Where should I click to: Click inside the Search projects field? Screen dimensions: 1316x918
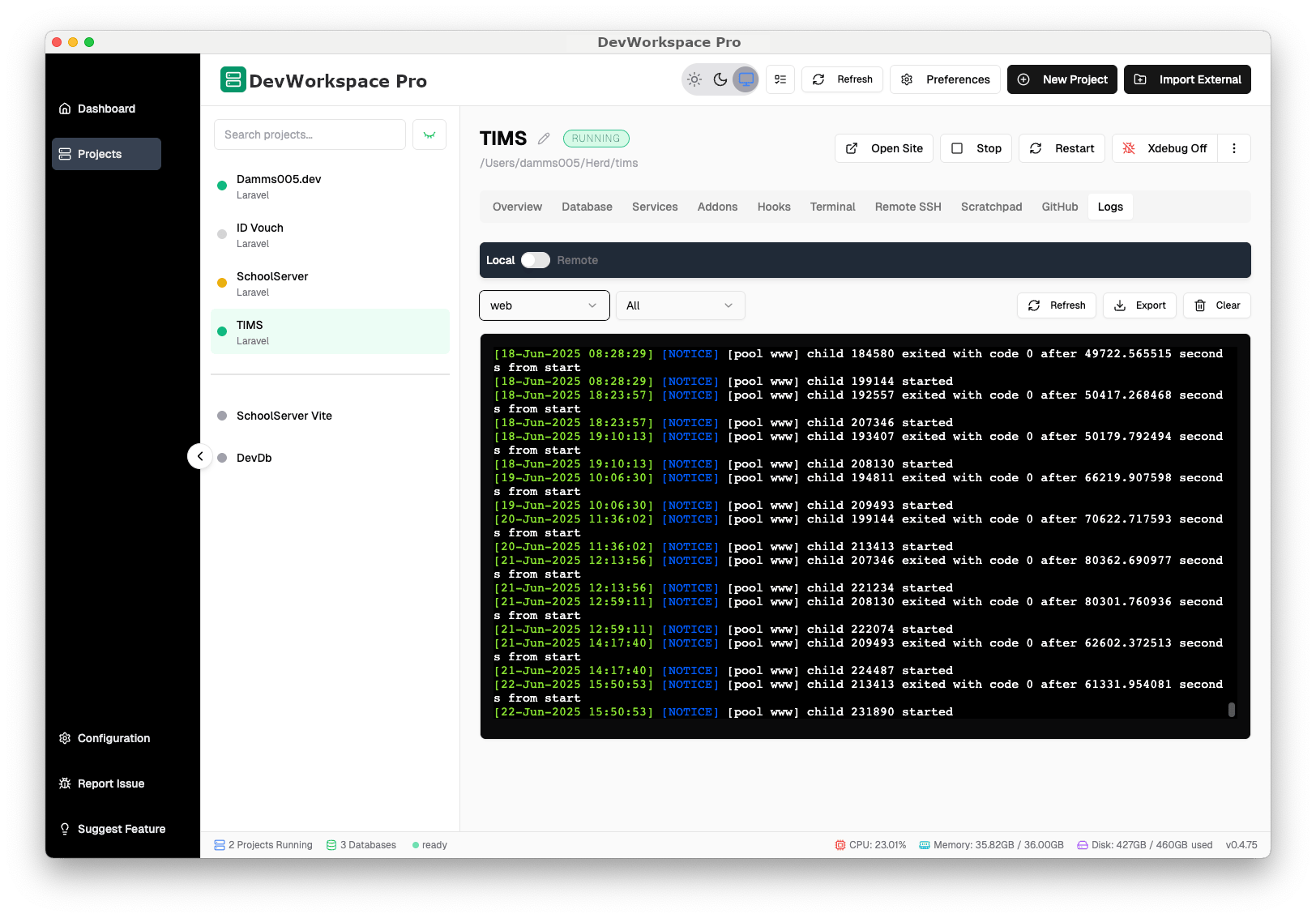click(309, 134)
